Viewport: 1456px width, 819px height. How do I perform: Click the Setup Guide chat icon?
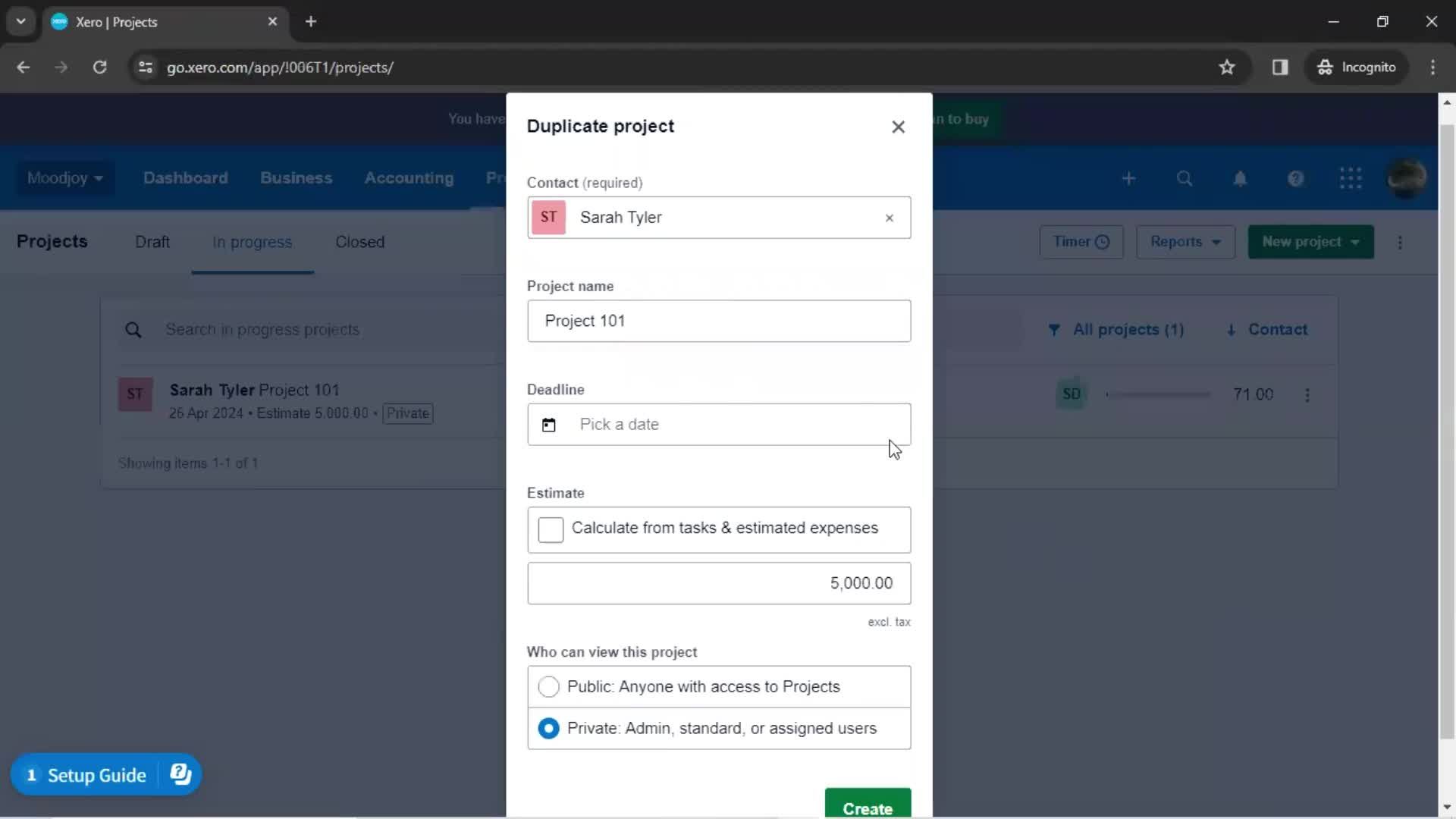pos(180,774)
